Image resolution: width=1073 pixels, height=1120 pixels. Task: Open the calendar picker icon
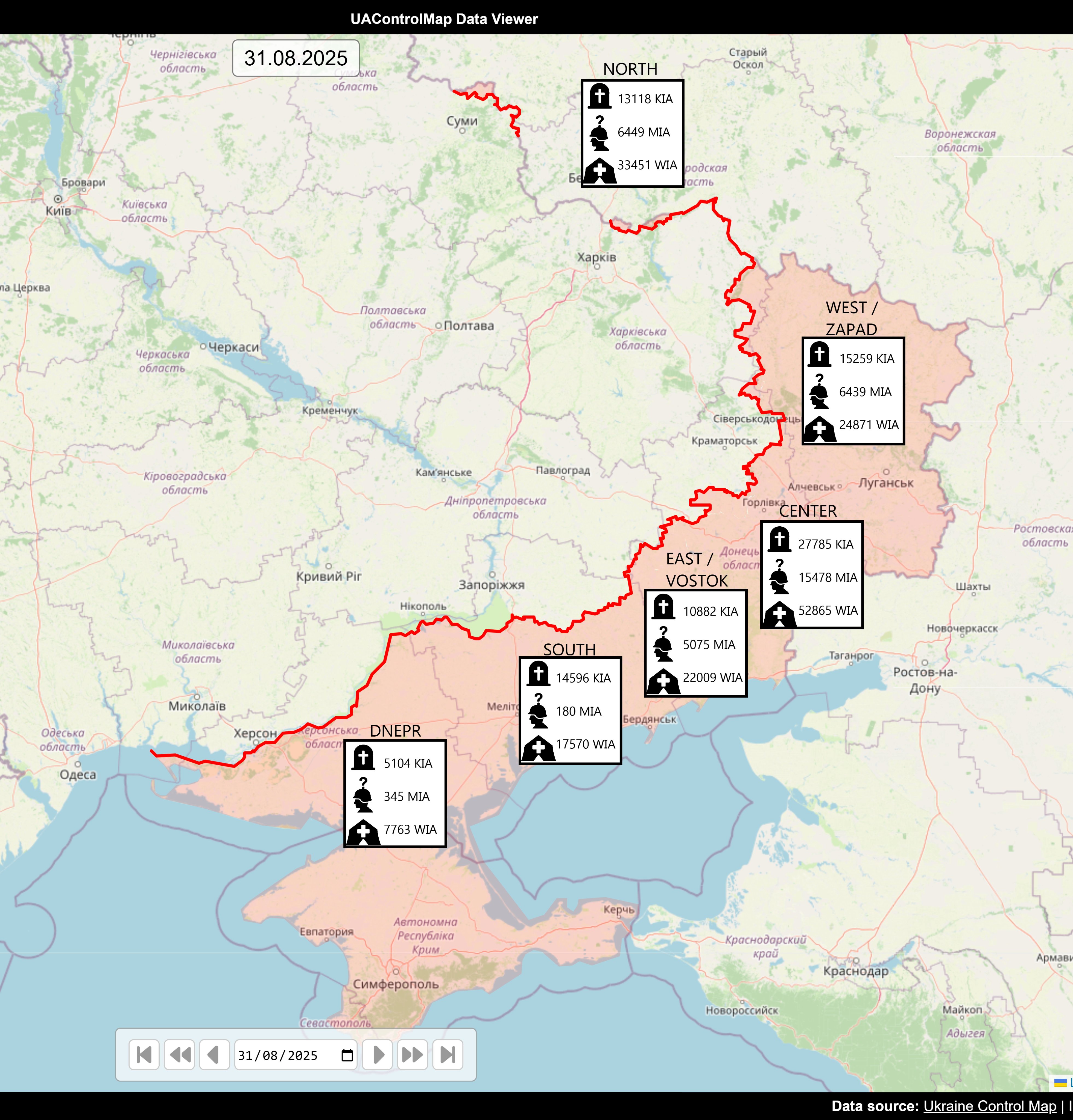(x=347, y=1055)
